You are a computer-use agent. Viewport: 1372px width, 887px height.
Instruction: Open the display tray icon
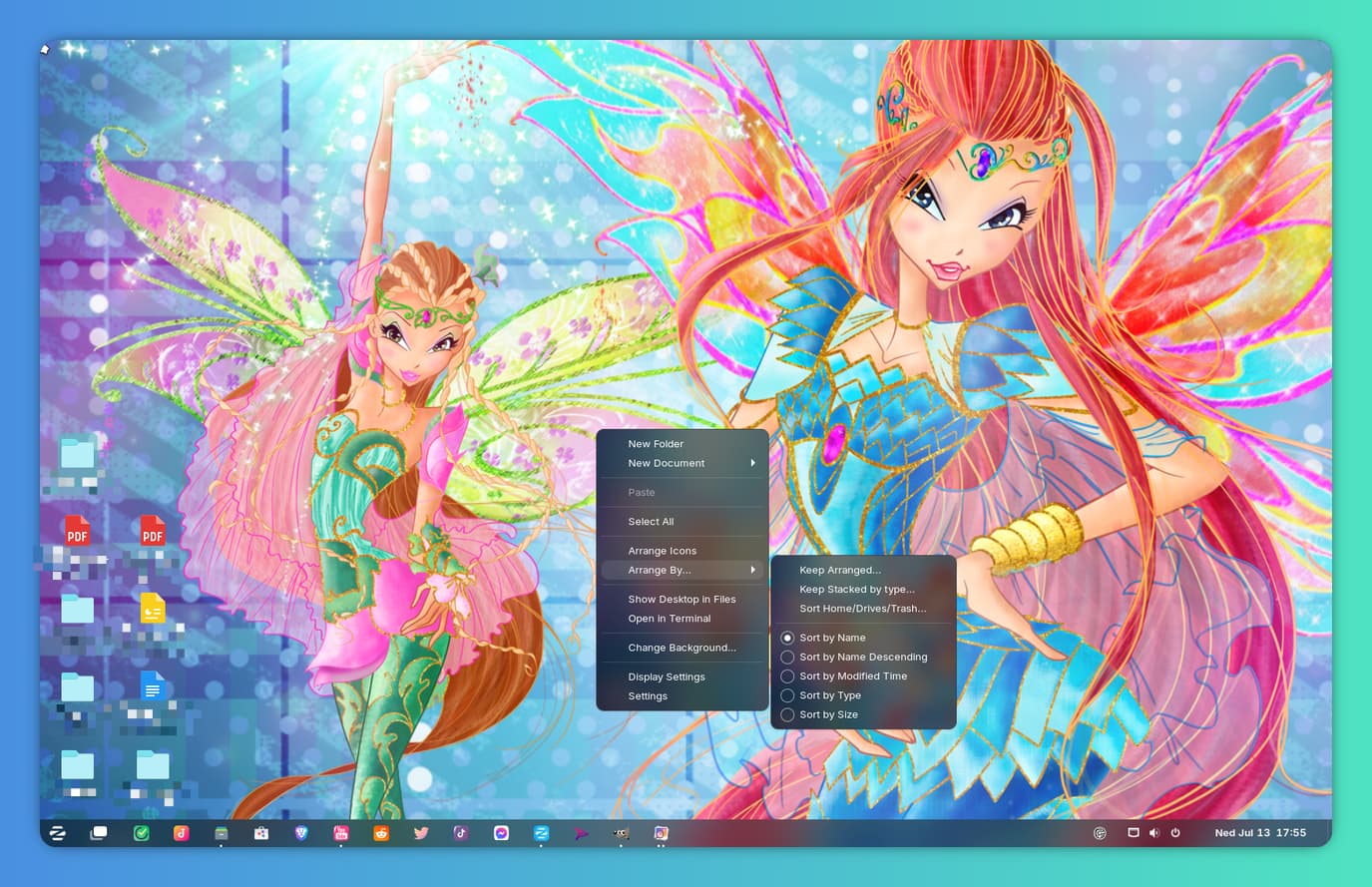[x=1134, y=833]
